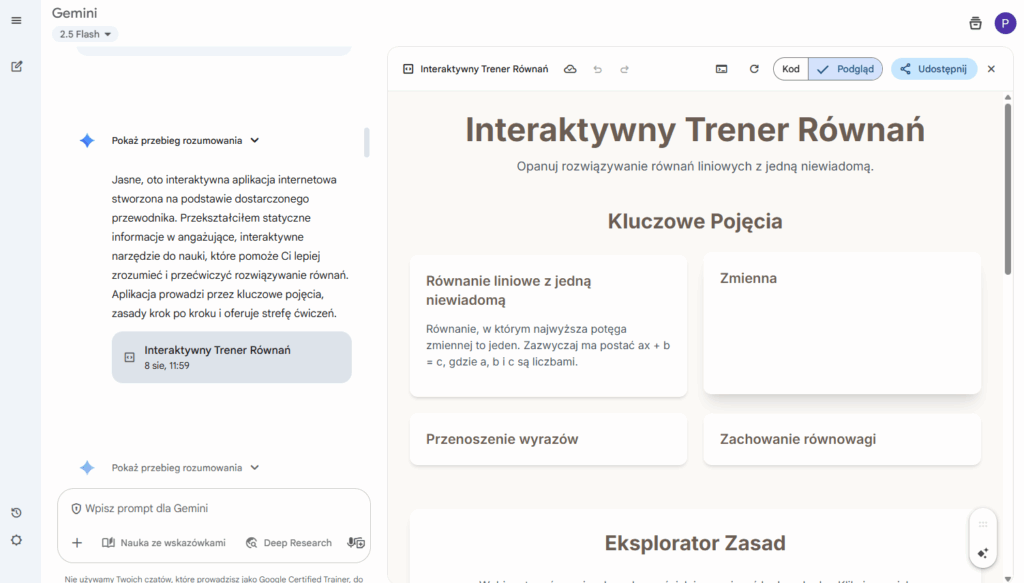Switch to the Podgląd view

coord(845,69)
